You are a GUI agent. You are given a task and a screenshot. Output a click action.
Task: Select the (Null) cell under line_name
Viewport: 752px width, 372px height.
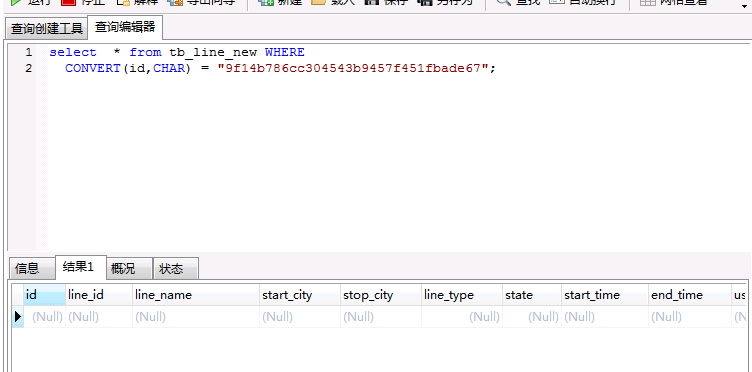point(196,317)
